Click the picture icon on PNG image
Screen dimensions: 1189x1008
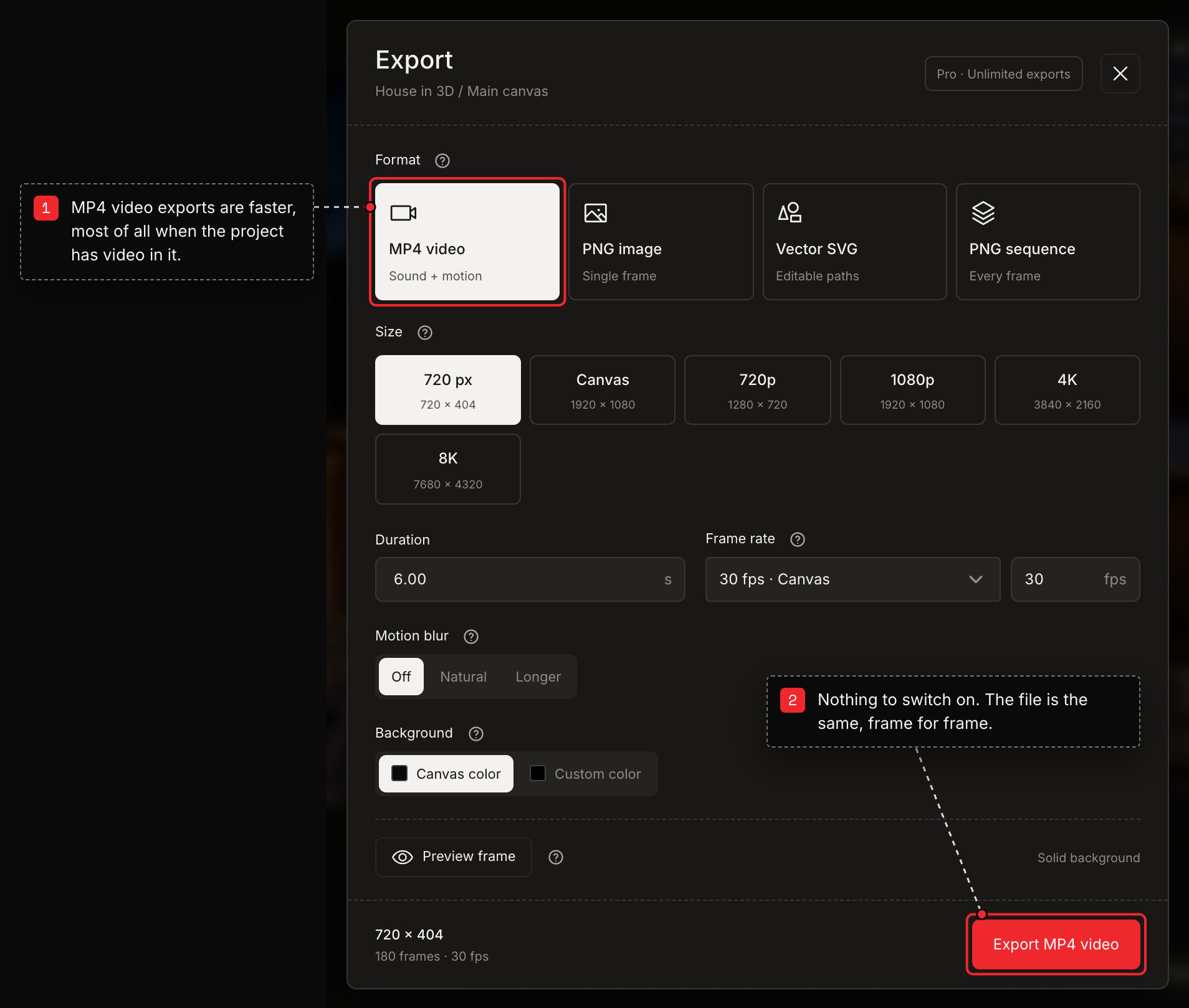click(596, 213)
